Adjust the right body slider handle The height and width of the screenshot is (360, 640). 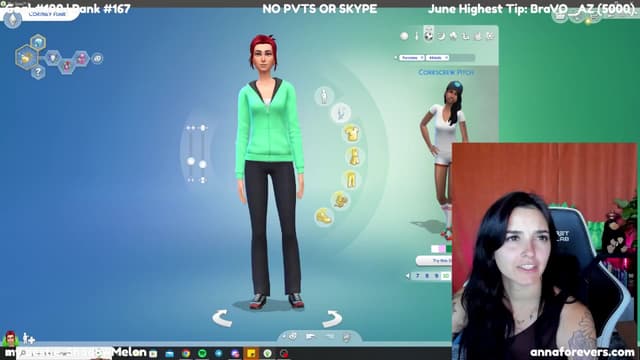[203, 164]
